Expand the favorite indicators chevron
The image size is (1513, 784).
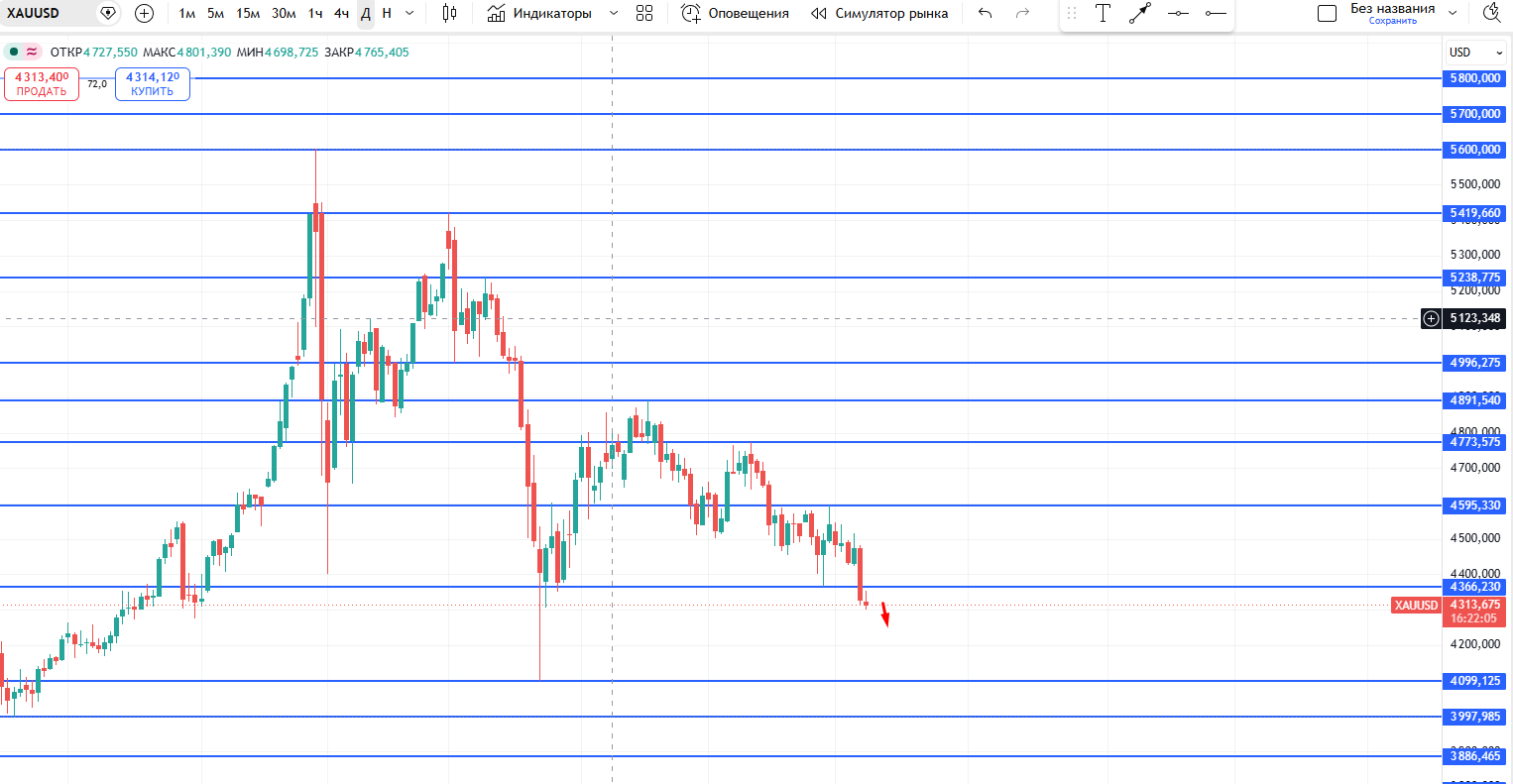pyautogui.click(x=613, y=13)
